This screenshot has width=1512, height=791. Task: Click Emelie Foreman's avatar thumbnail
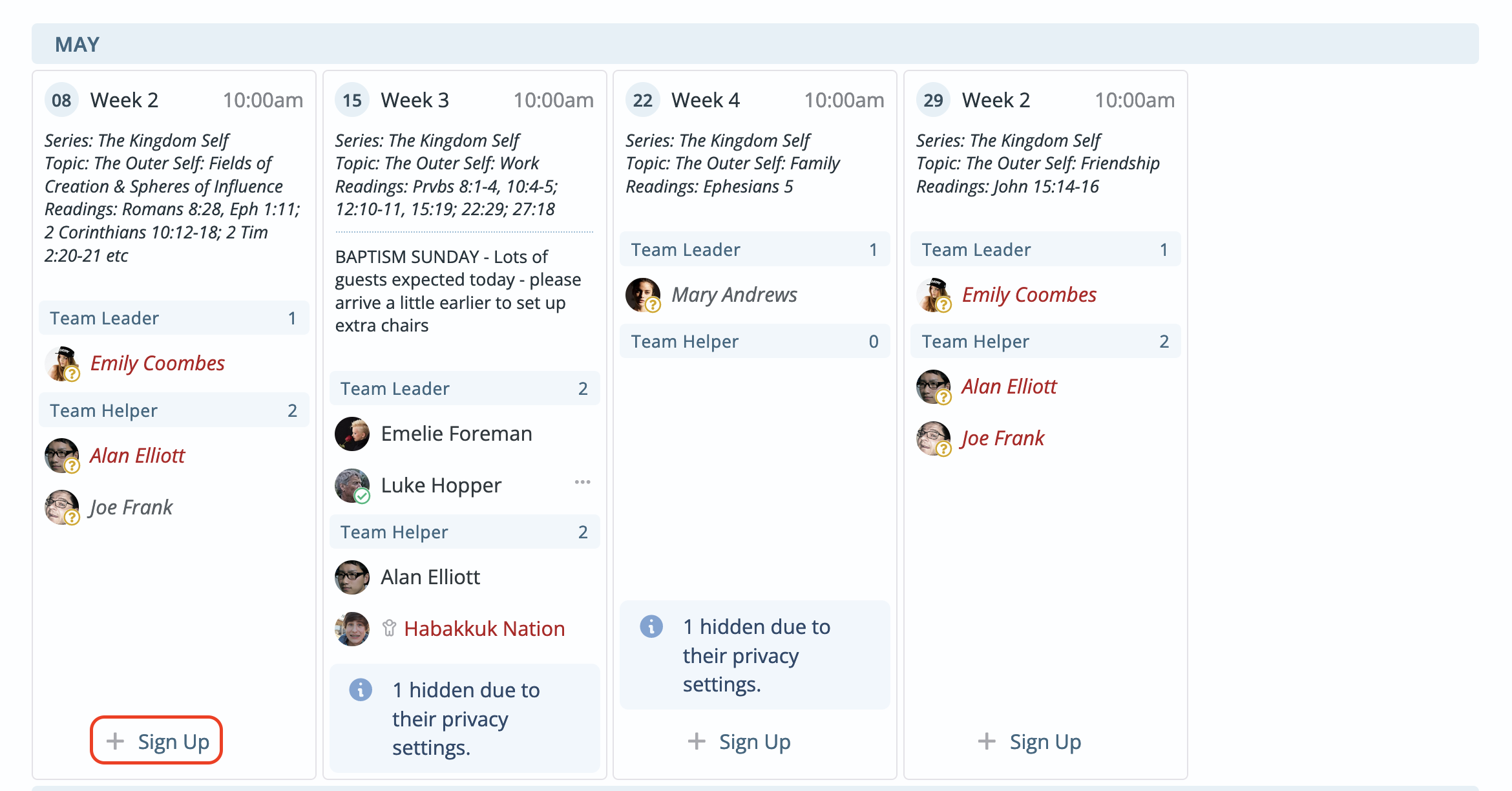[352, 434]
